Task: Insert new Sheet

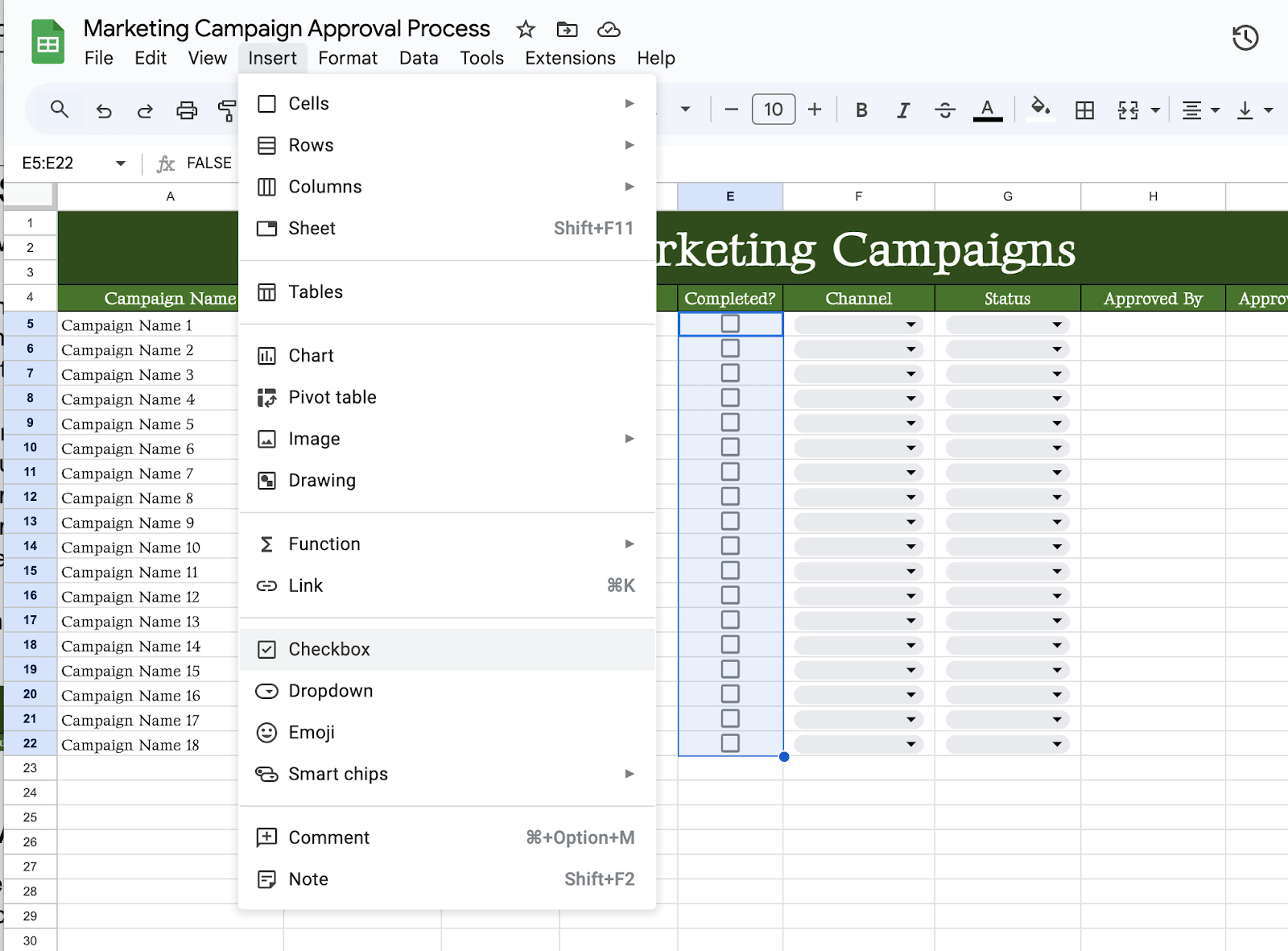Action: [447, 229]
